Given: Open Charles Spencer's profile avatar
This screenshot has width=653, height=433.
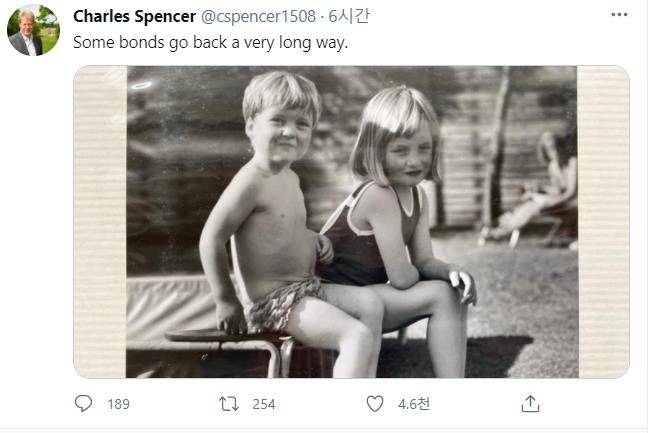Looking at the screenshot, I should 33,30.
